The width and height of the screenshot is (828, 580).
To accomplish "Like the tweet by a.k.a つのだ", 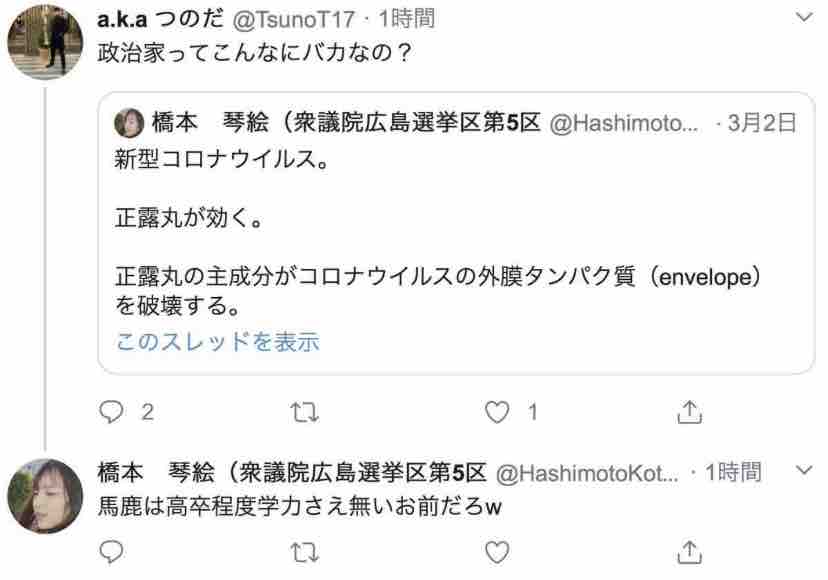I will [x=497, y=413].
